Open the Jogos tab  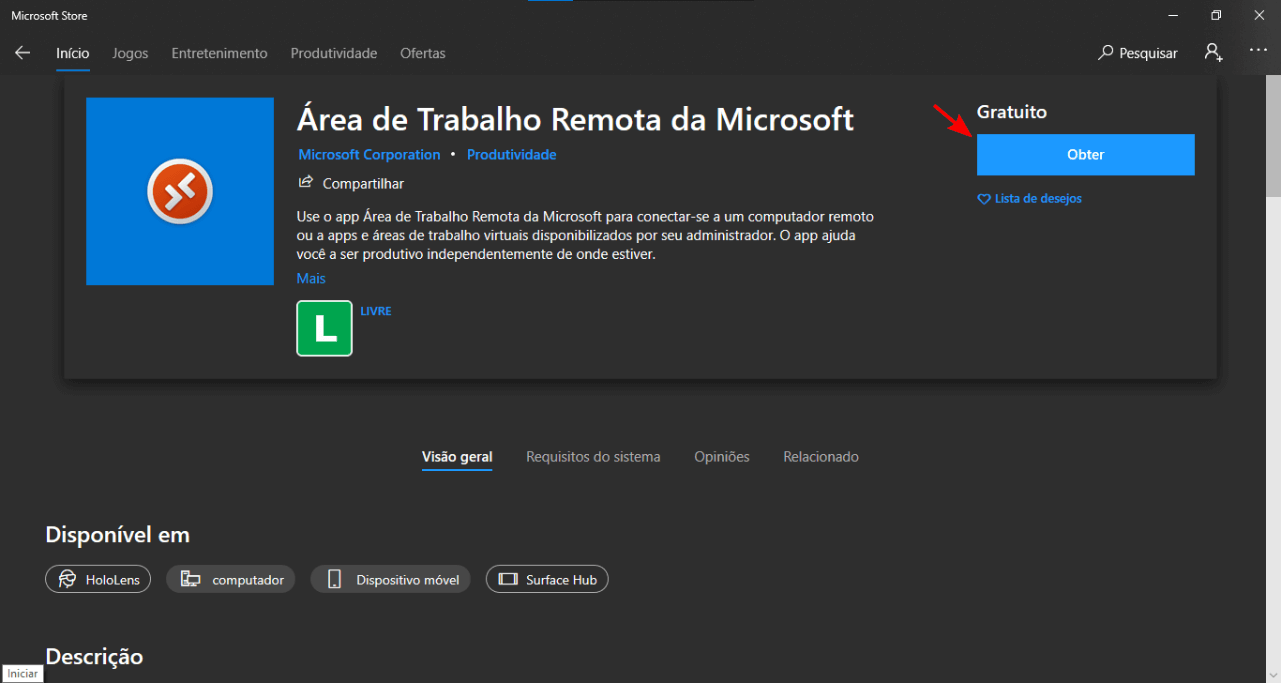tap(130, 53)
